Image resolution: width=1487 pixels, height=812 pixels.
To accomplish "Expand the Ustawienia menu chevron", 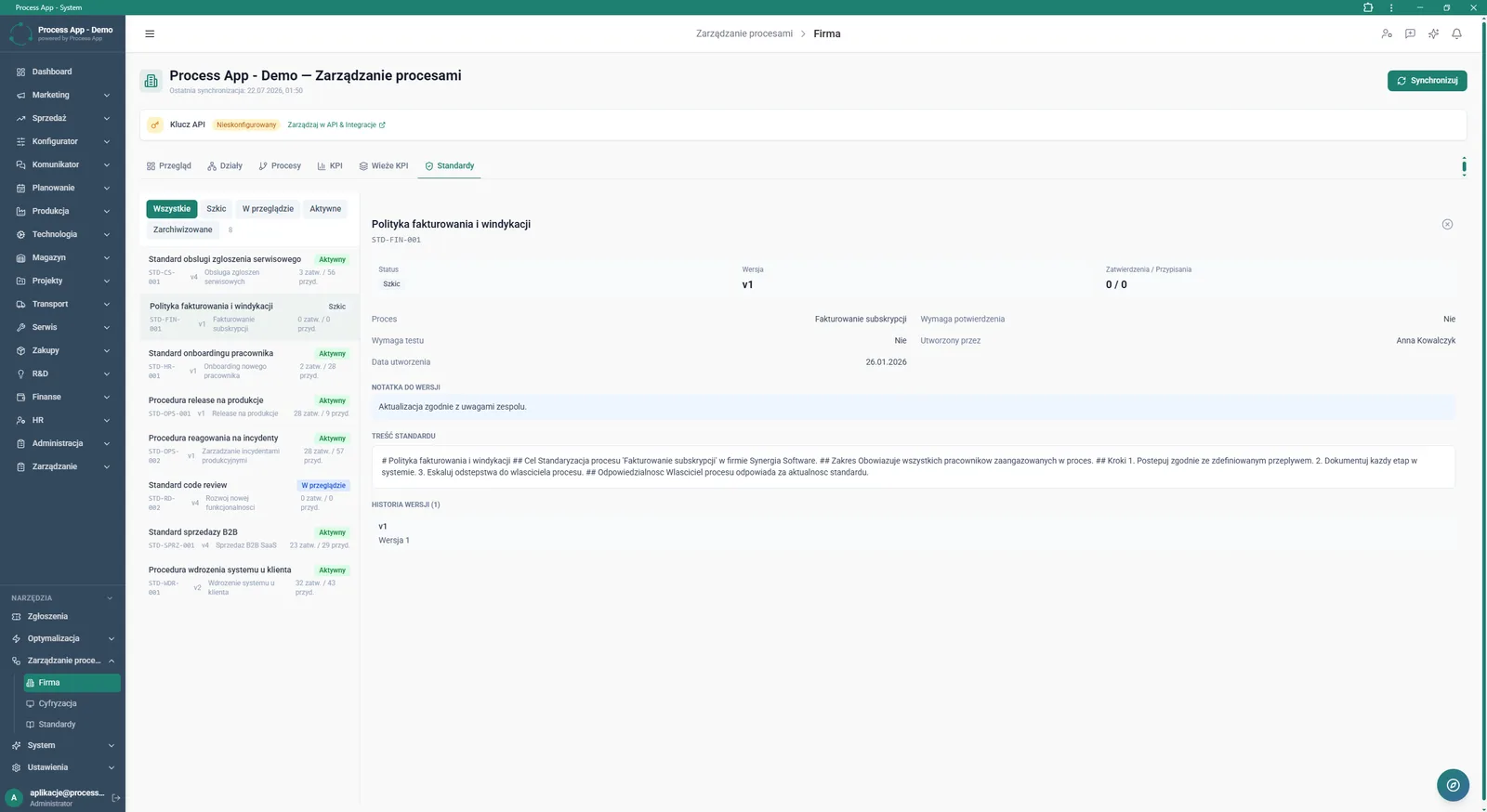I will point(111,767).
